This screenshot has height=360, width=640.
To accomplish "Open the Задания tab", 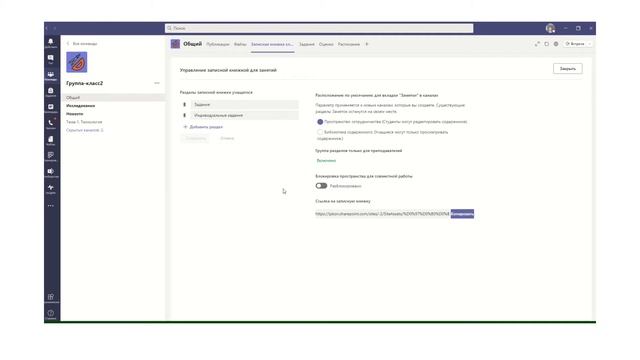I will [x=307, y=44].
